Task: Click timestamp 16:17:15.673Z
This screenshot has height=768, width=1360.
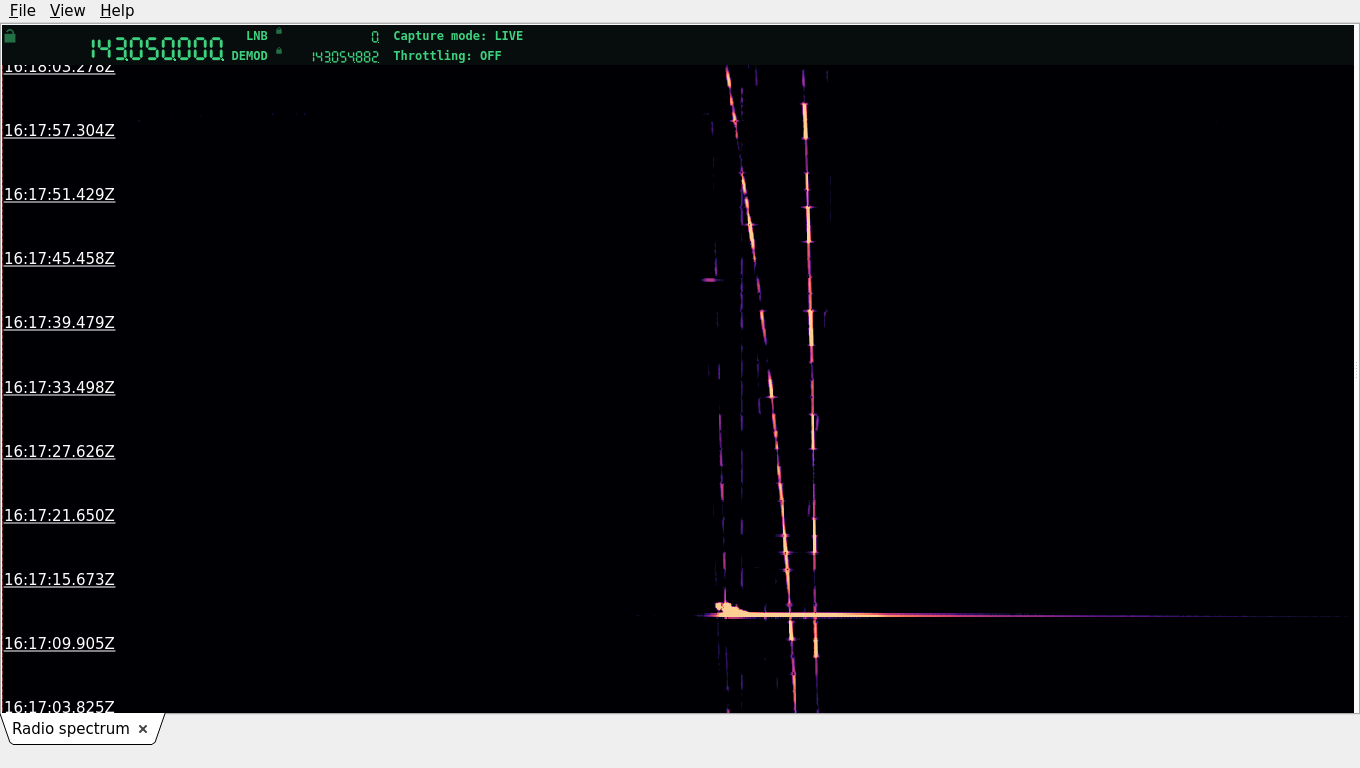Action: [60, 579]
